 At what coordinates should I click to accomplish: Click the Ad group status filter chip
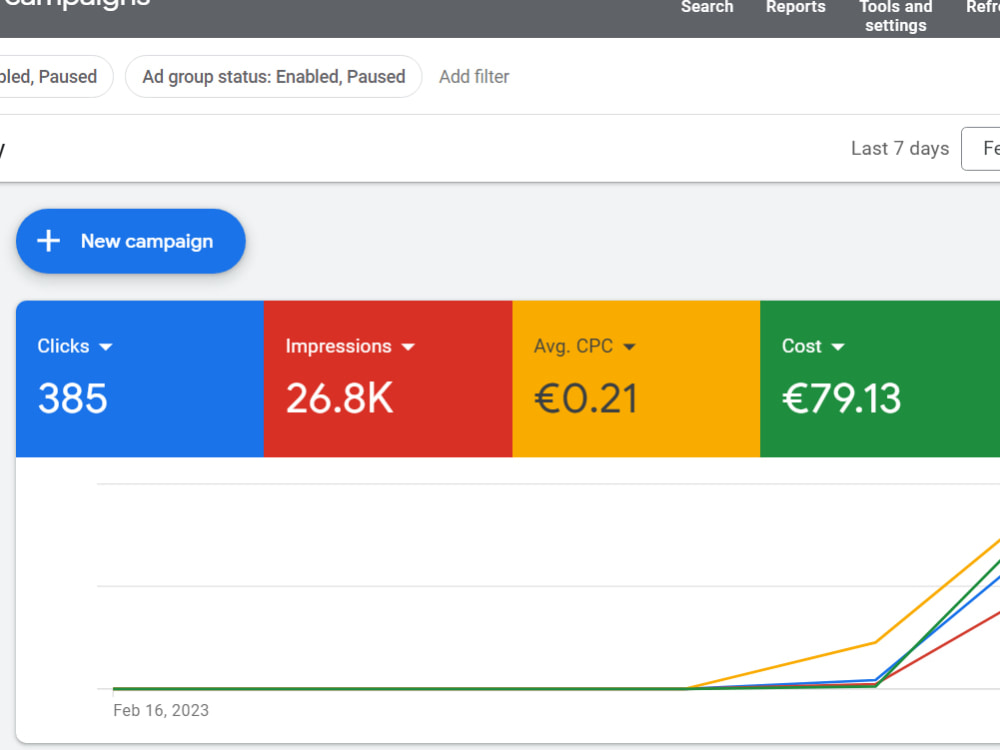pos(274,77)
